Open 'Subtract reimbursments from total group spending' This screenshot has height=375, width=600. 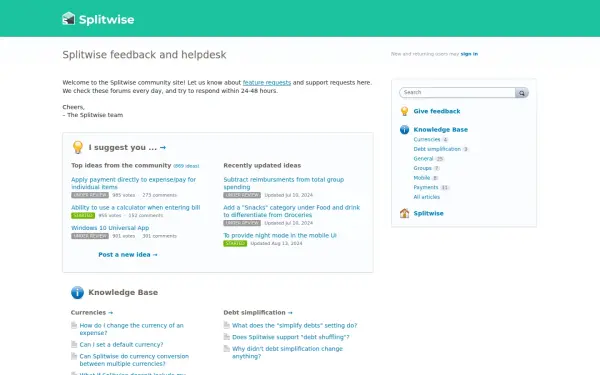pos(284,183)
